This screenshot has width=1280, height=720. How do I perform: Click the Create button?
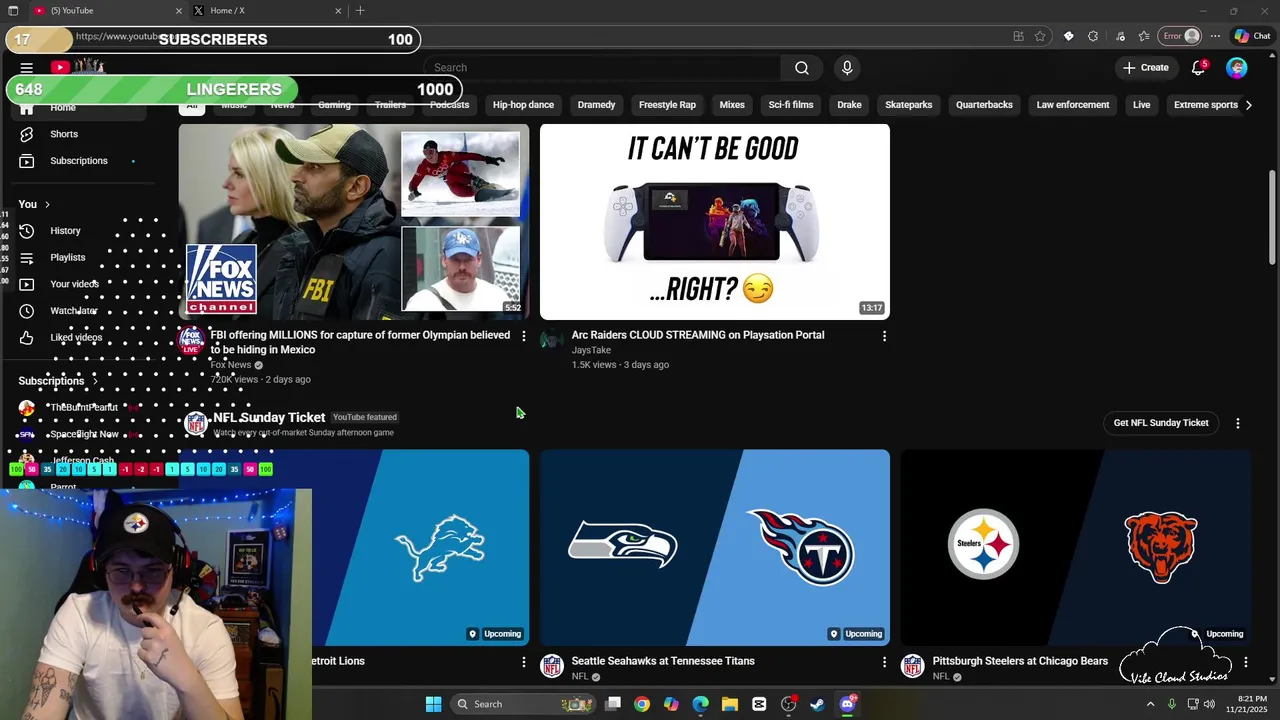(x=1145, y=68)
